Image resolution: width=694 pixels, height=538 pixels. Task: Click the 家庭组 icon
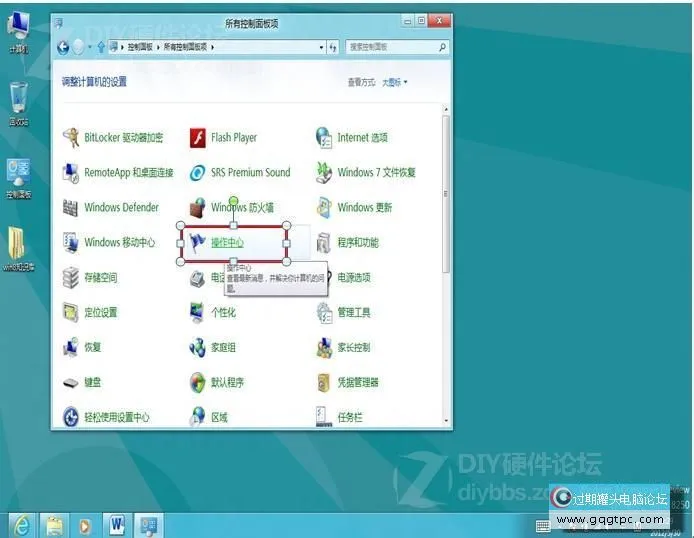198,348
